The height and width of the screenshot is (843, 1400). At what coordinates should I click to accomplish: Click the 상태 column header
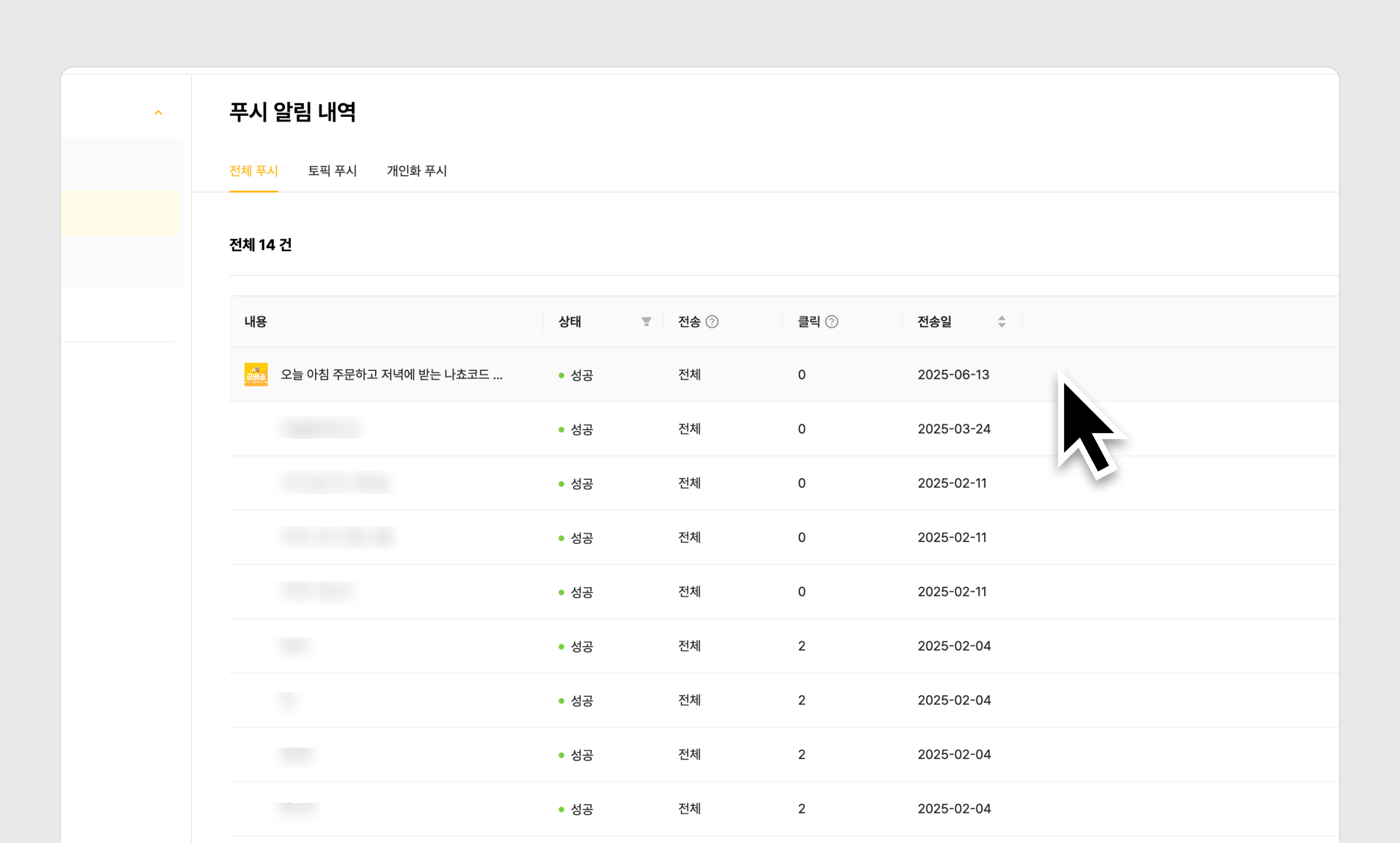click(569, 321)
